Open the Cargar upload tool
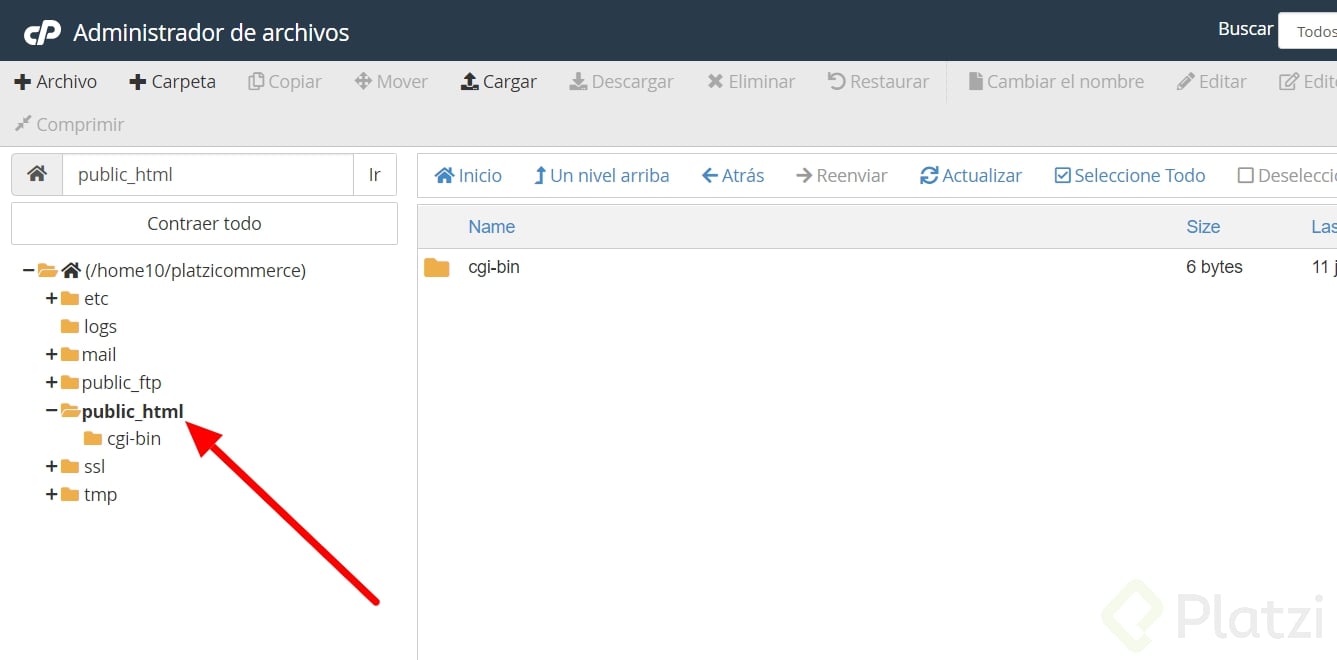The height and width of the screenshot is (660, 1337). click(499, 82)
